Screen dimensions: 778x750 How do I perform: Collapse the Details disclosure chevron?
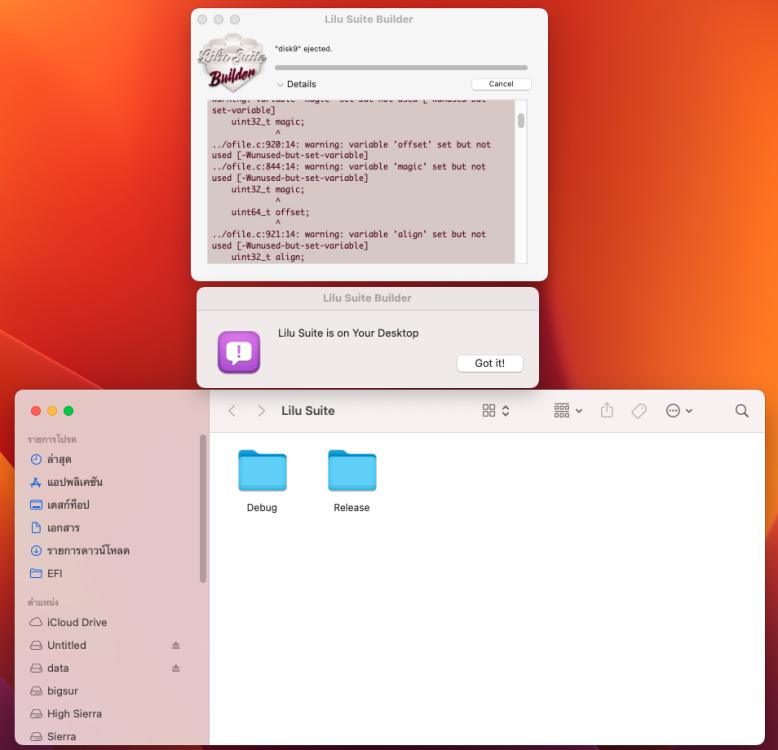[280, 84]
